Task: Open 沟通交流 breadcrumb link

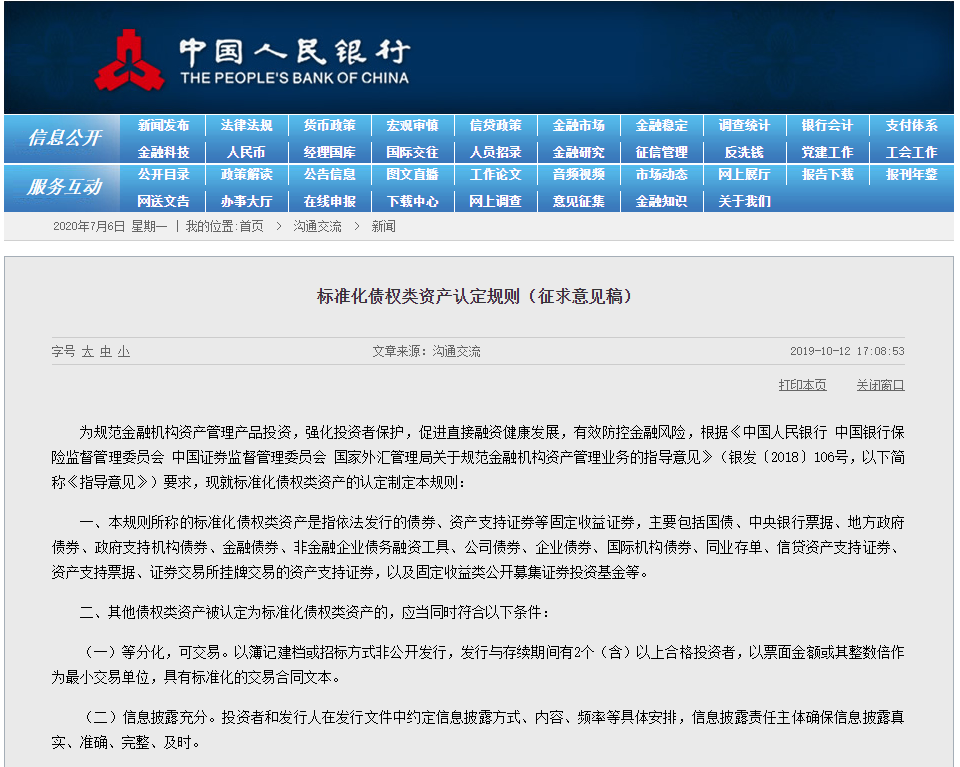Action: pyautogui.click(x=317, y=226)
